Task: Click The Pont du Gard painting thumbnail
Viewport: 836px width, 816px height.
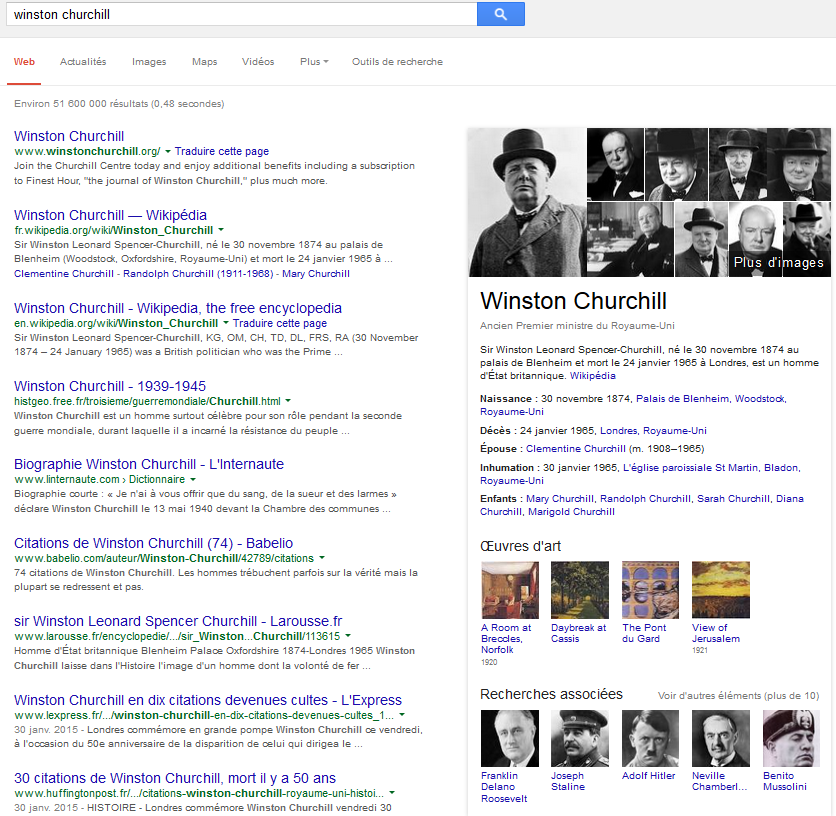Action: 650,589
